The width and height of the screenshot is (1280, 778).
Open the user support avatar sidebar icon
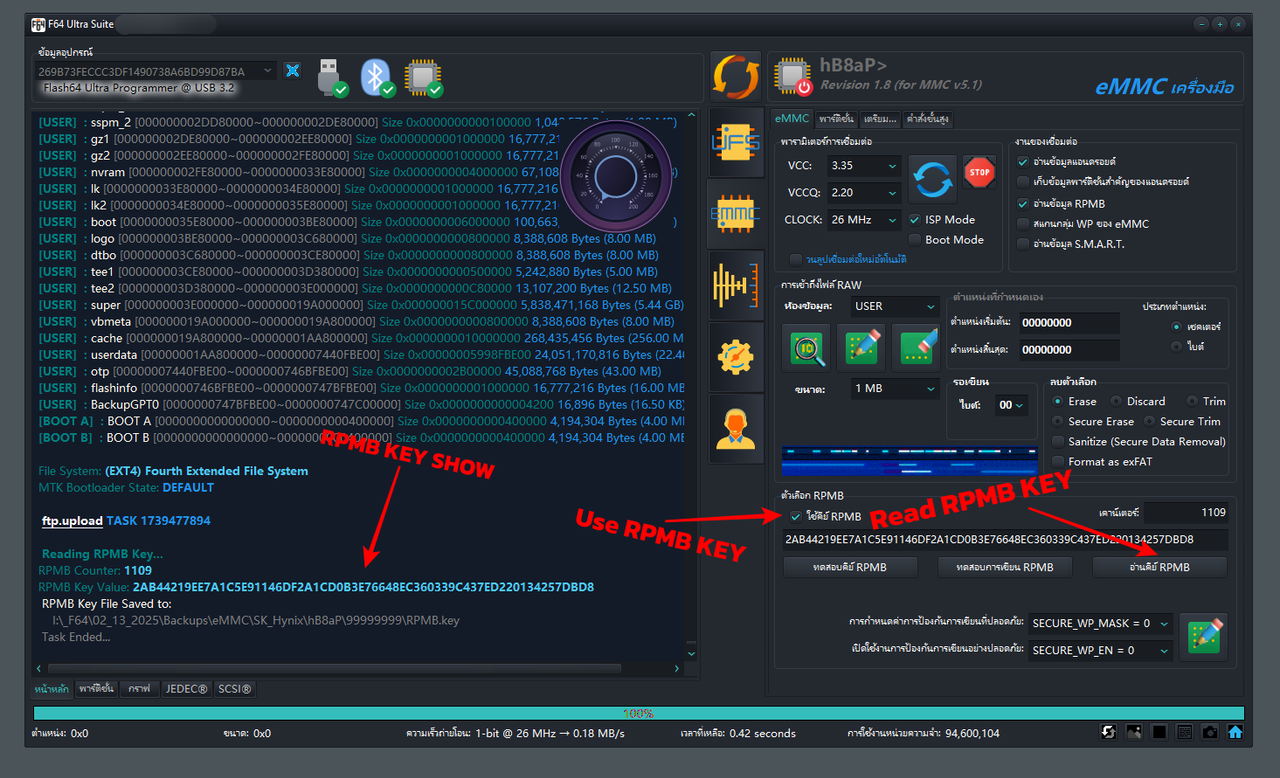736,428
